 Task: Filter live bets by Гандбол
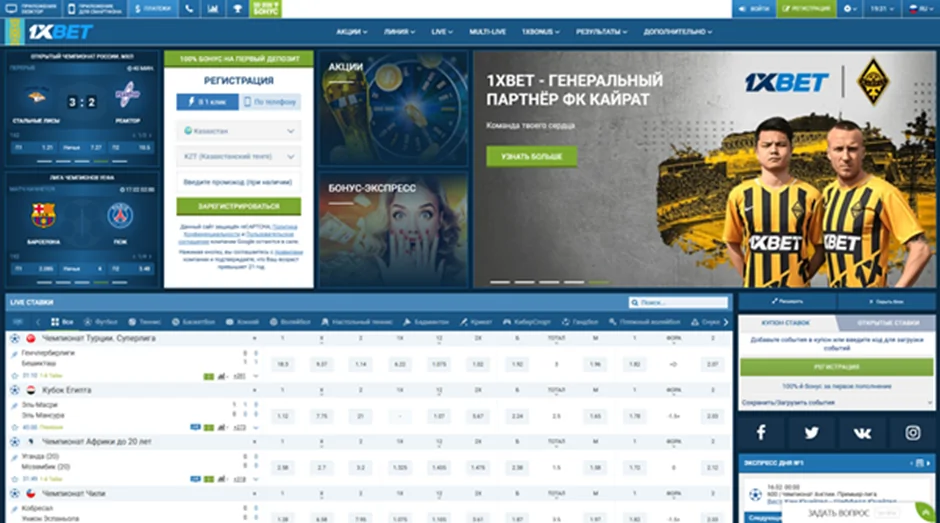tap(580, 322)
